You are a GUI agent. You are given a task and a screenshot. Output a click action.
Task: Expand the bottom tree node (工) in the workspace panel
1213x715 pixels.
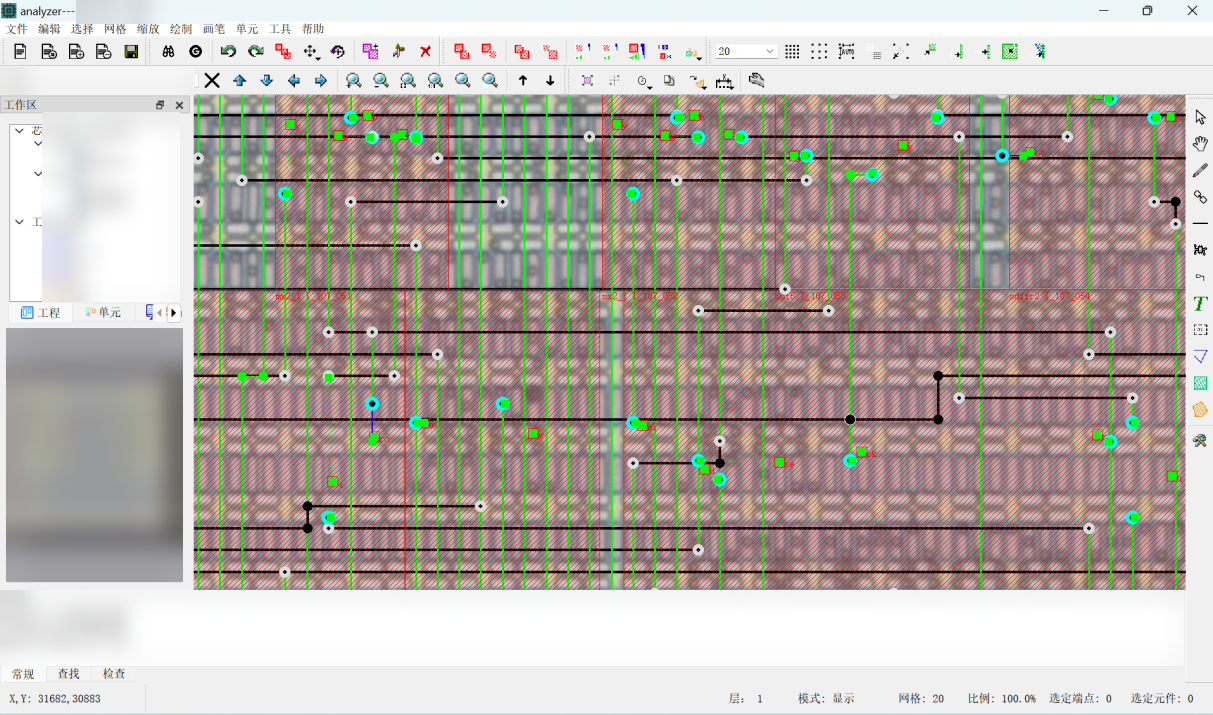point(19,222)
